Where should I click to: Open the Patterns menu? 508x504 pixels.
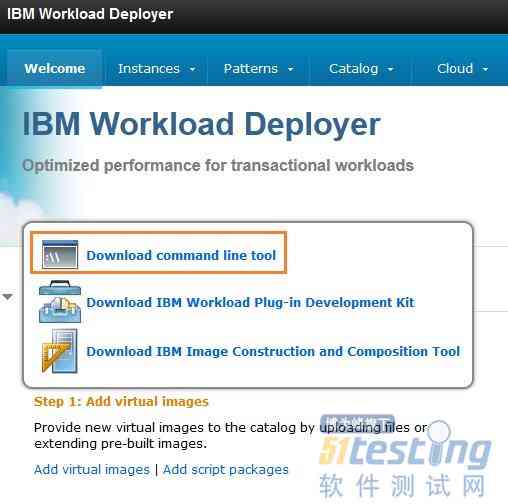tap(251, 69)
